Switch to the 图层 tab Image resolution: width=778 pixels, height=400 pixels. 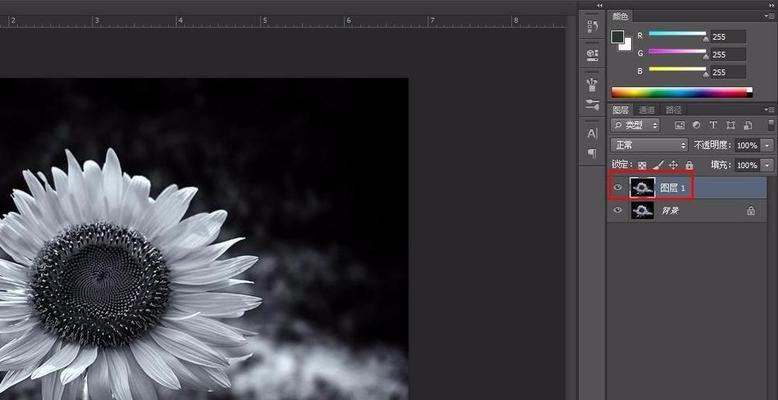(620, 110)
